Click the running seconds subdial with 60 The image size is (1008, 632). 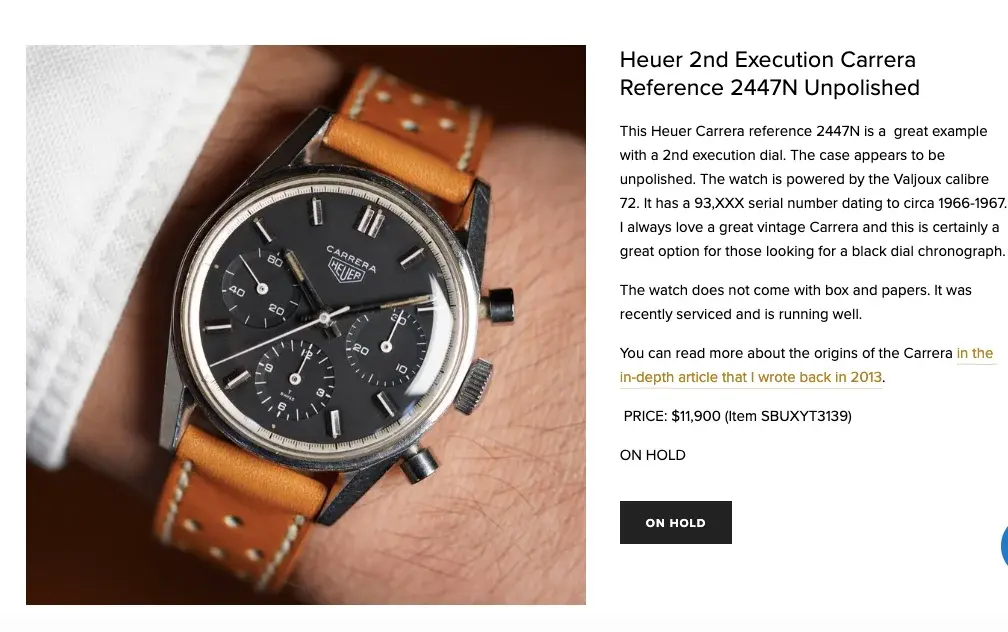coord(261,288)
